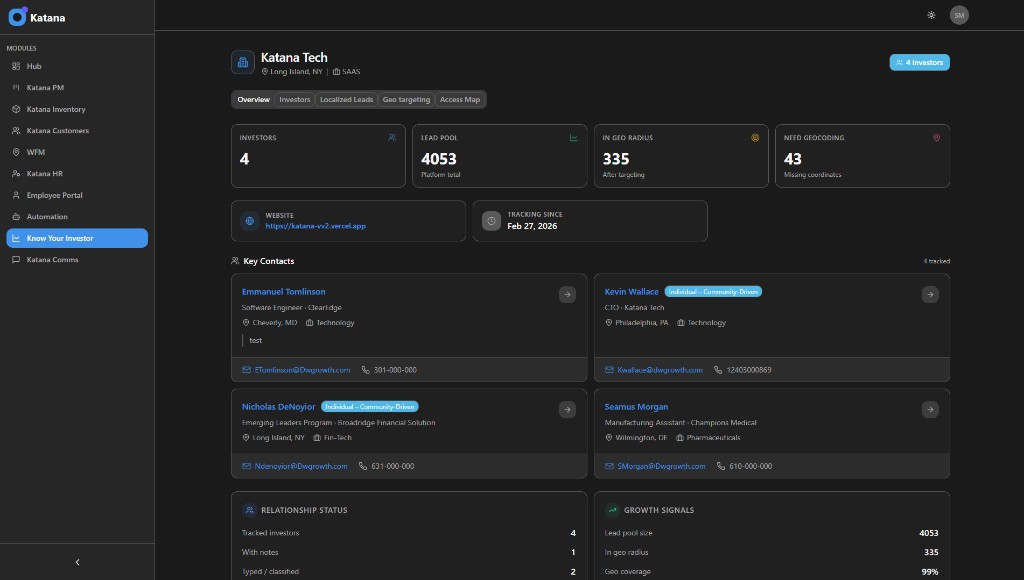Click the Katana Comms chat icon
Screen dimensions: 1024x580
(16, 260)
